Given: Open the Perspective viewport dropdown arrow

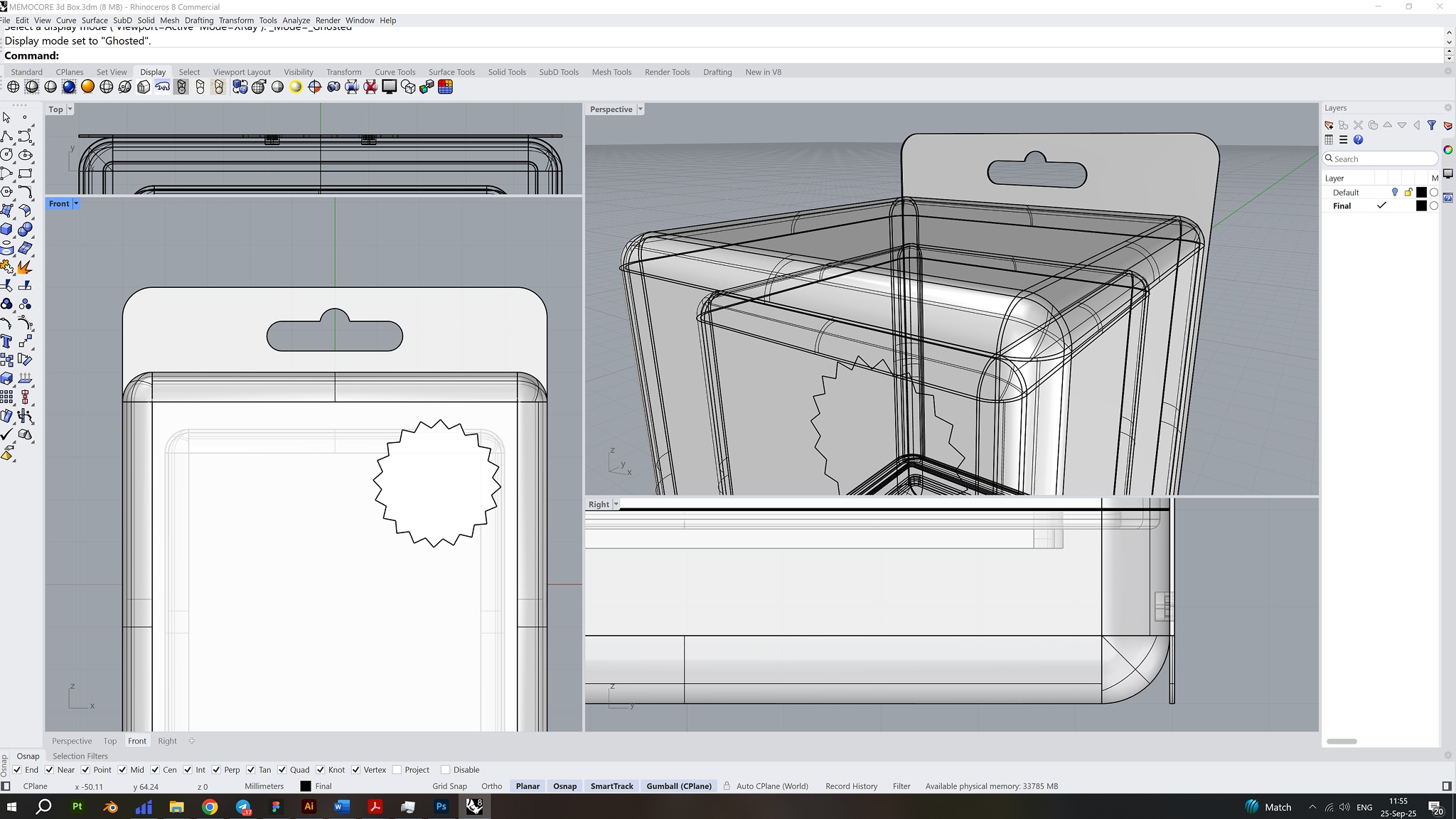Looking at the screenshot, I should (x=641, y=109).
